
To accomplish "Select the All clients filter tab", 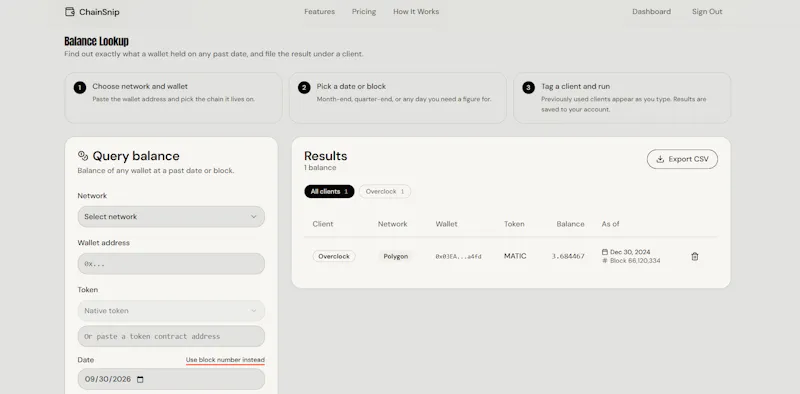I will tap(329, 191).
